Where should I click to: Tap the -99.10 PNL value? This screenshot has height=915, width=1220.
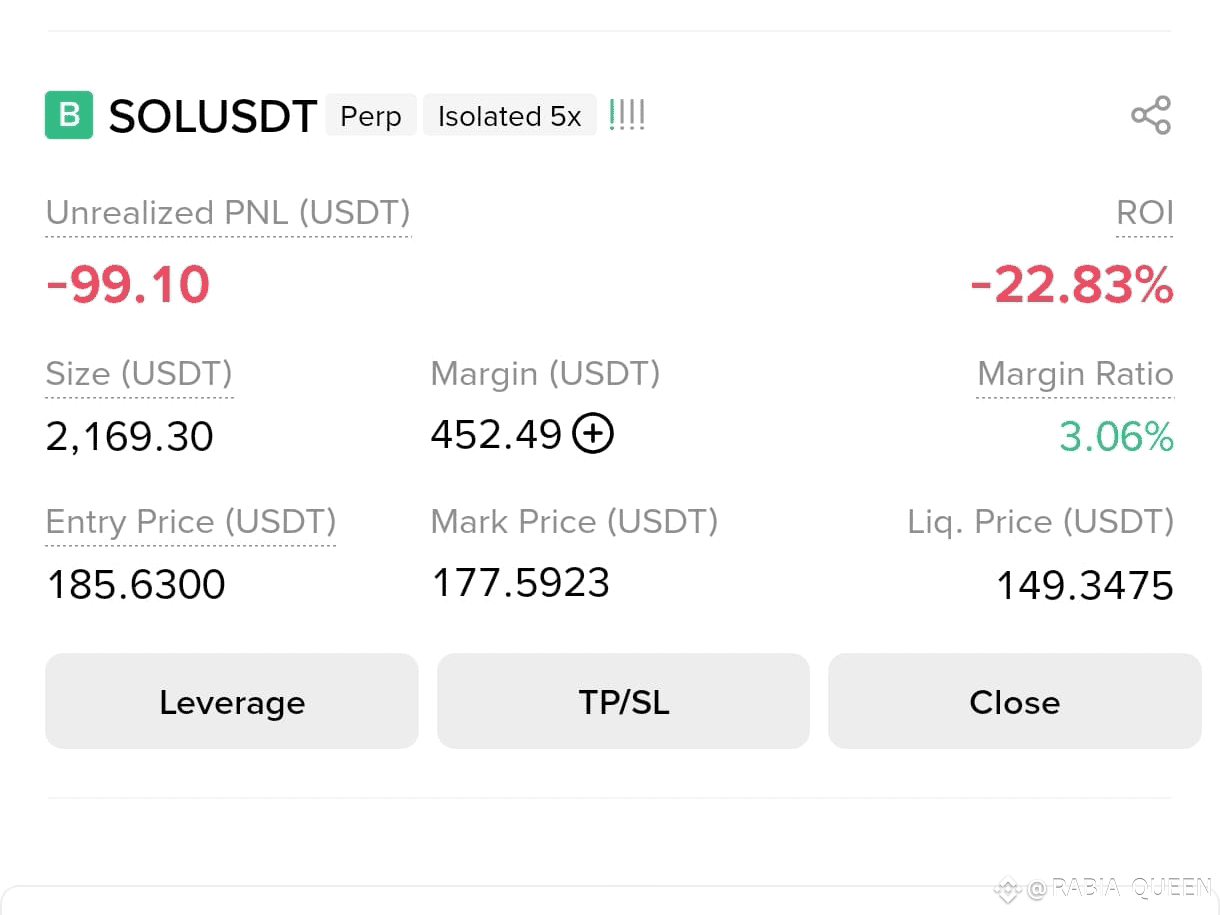tap(128, 285)
